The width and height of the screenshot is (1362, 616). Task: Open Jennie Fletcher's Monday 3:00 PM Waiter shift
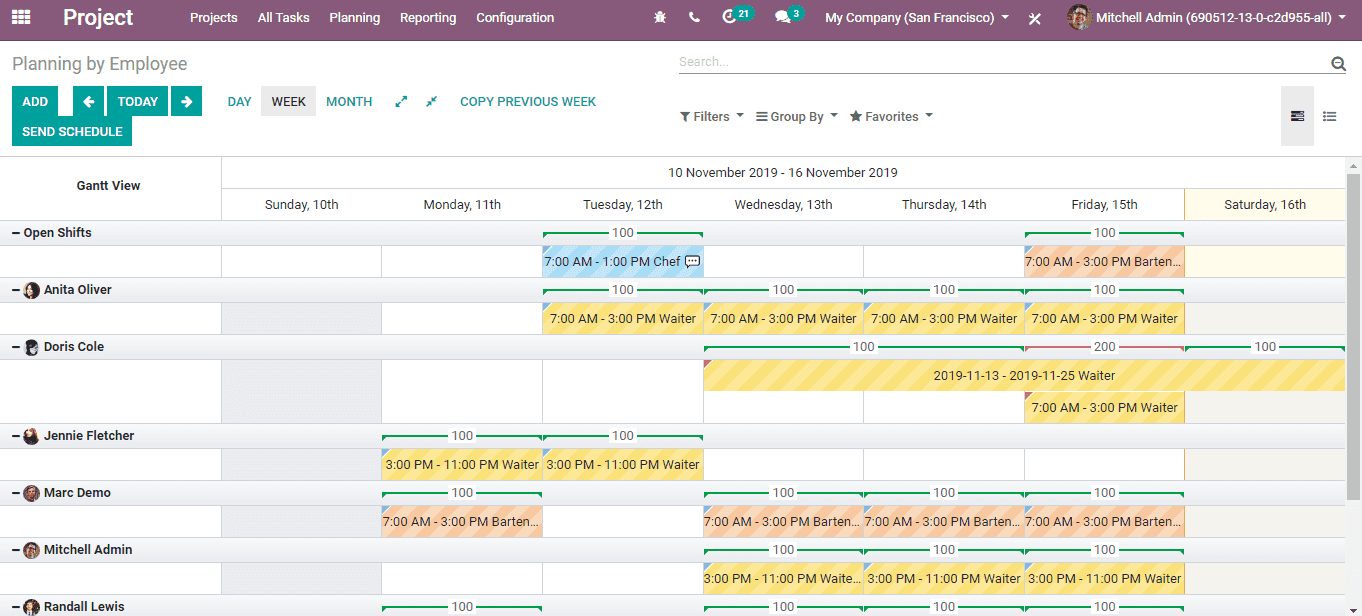click(x=462, y=465)
